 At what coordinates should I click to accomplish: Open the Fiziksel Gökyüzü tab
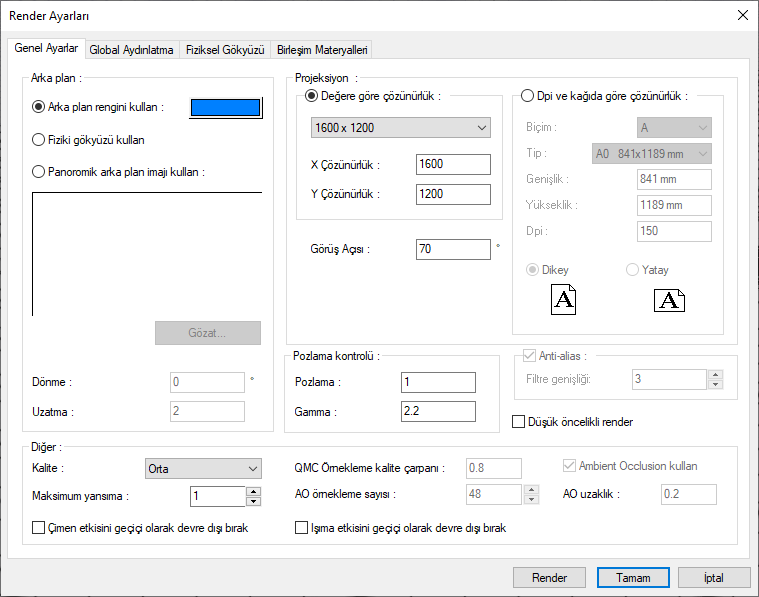coord(225,49)
